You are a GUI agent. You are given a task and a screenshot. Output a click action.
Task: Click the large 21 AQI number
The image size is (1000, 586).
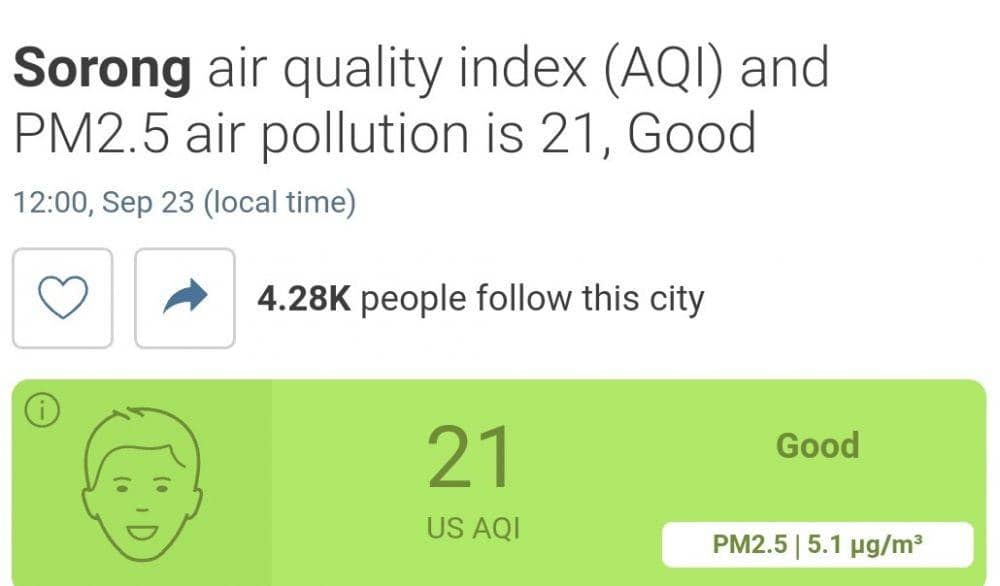tap(470, 460)
